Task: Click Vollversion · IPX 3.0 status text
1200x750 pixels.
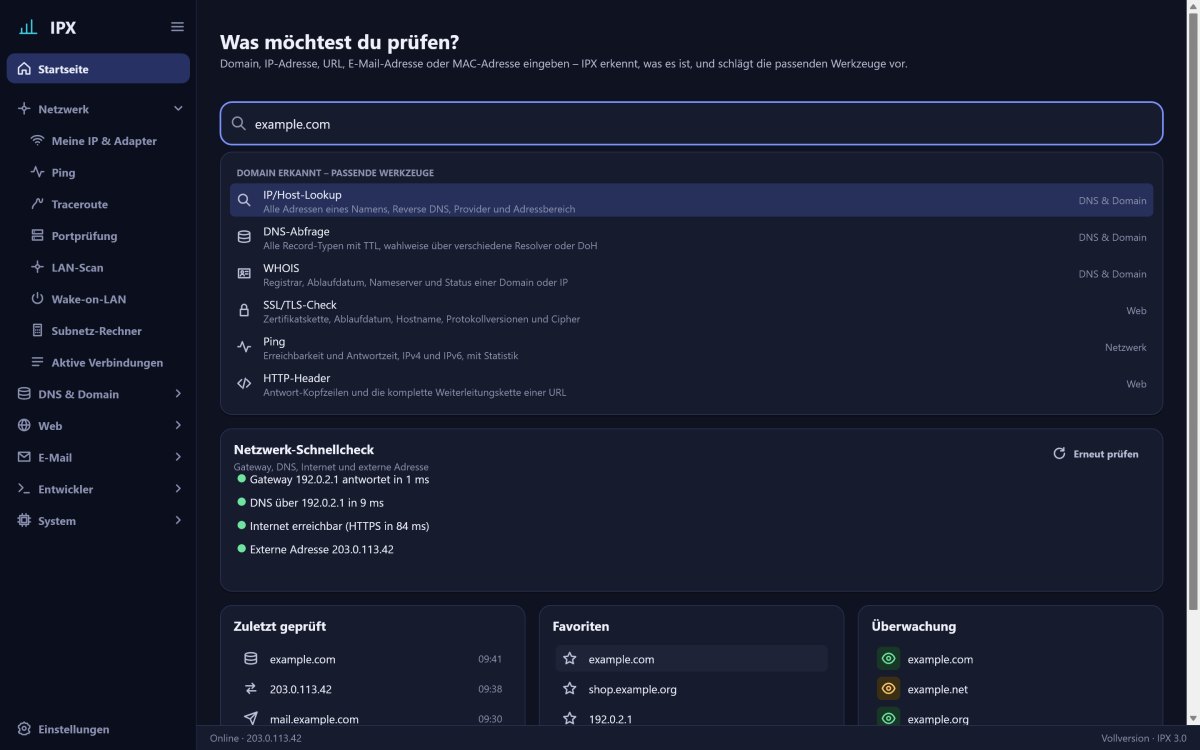Action: (x=1143, y=738)
